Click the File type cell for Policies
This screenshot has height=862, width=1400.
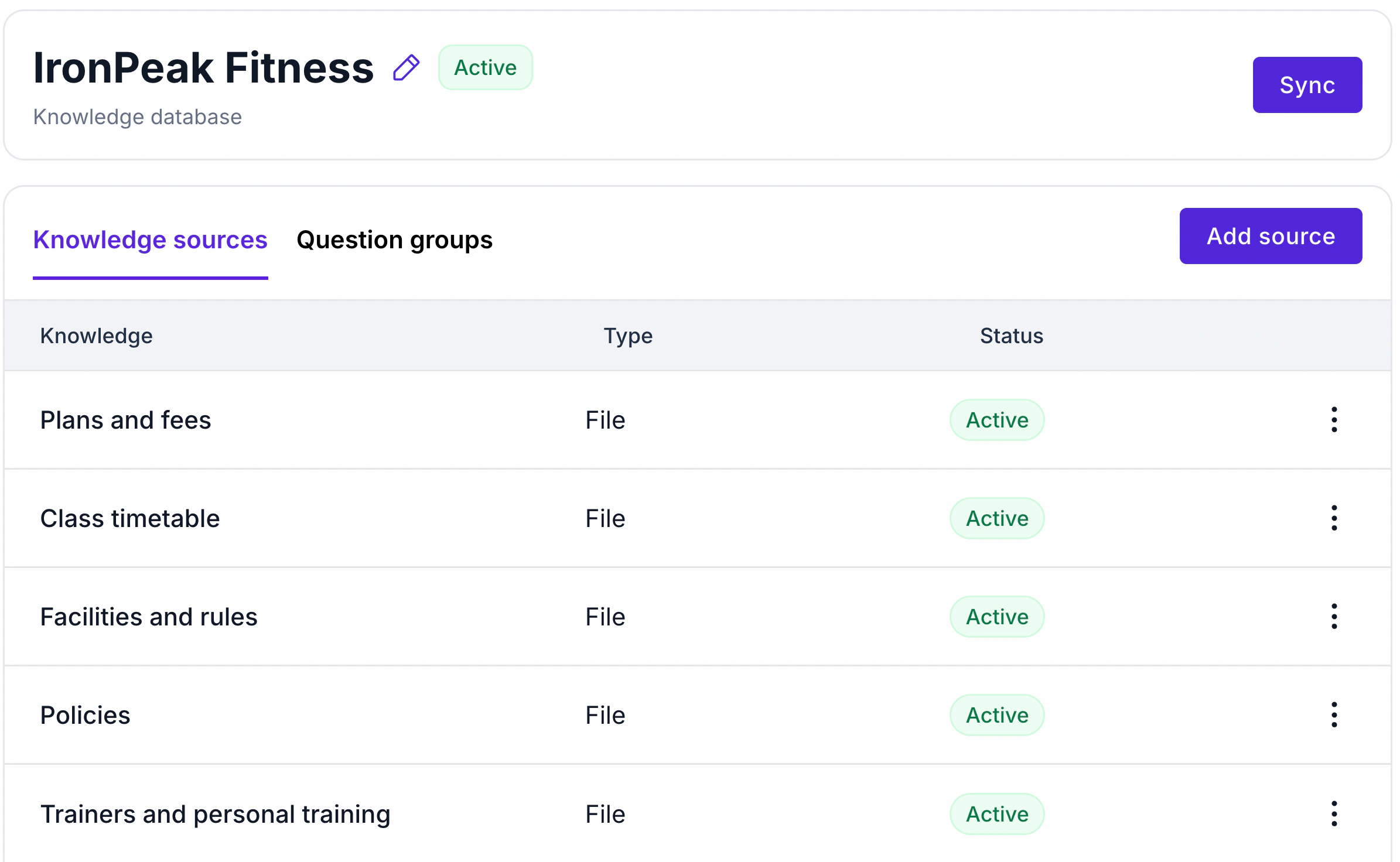(606, 715)
